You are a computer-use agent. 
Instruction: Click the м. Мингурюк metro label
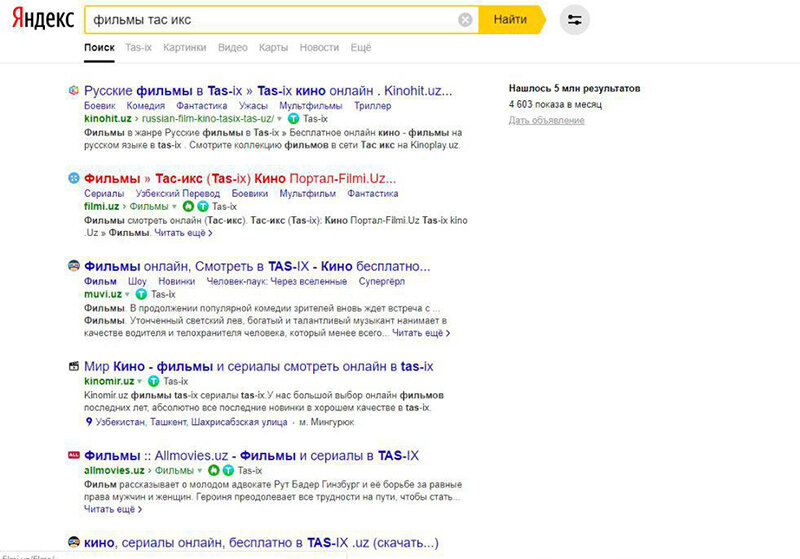(327, 422)
